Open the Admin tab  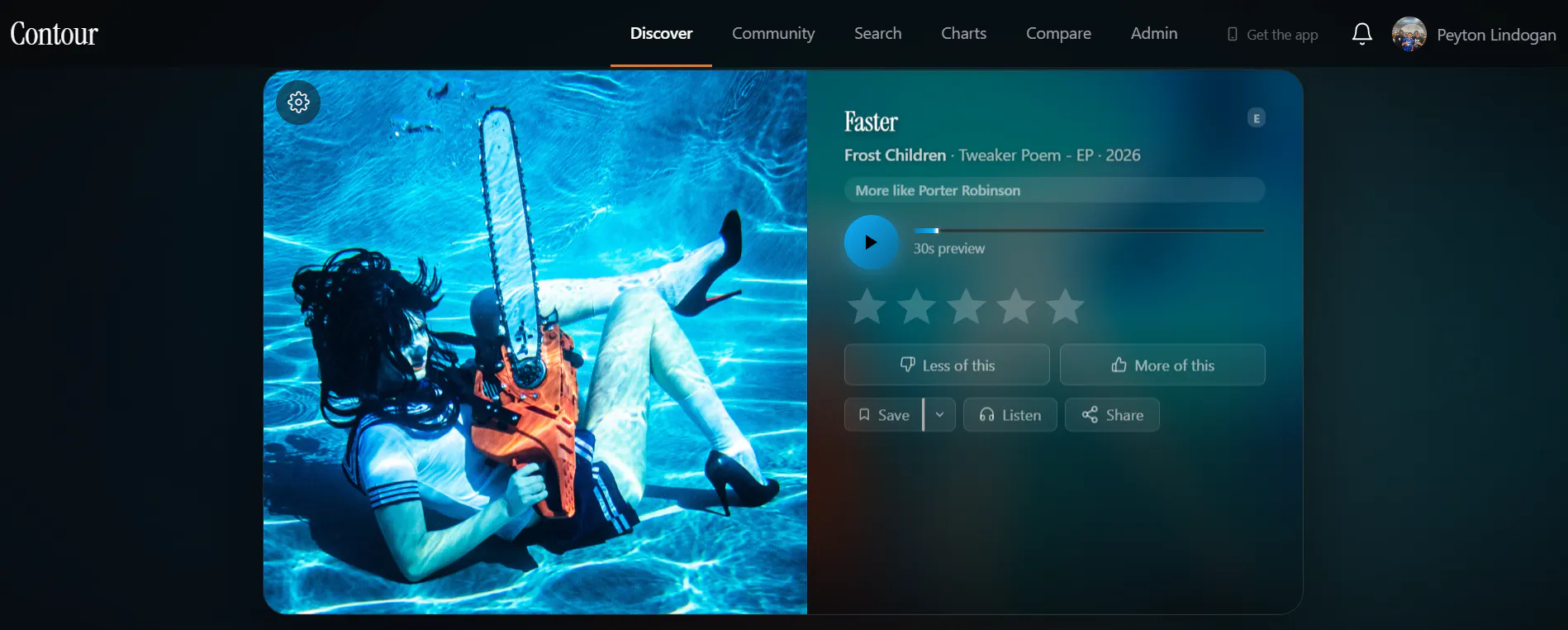1154,34
